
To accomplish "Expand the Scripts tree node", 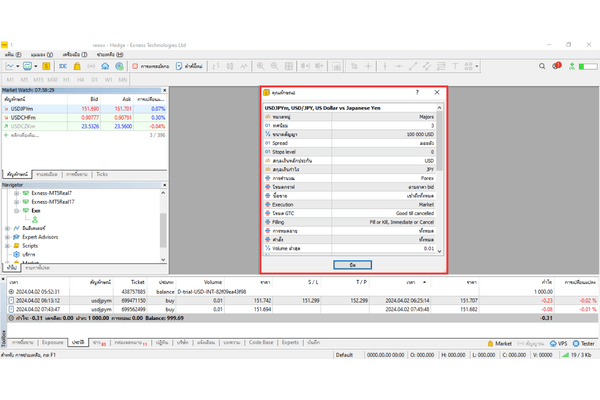I will pyautogui.click(x=7, y=245).
